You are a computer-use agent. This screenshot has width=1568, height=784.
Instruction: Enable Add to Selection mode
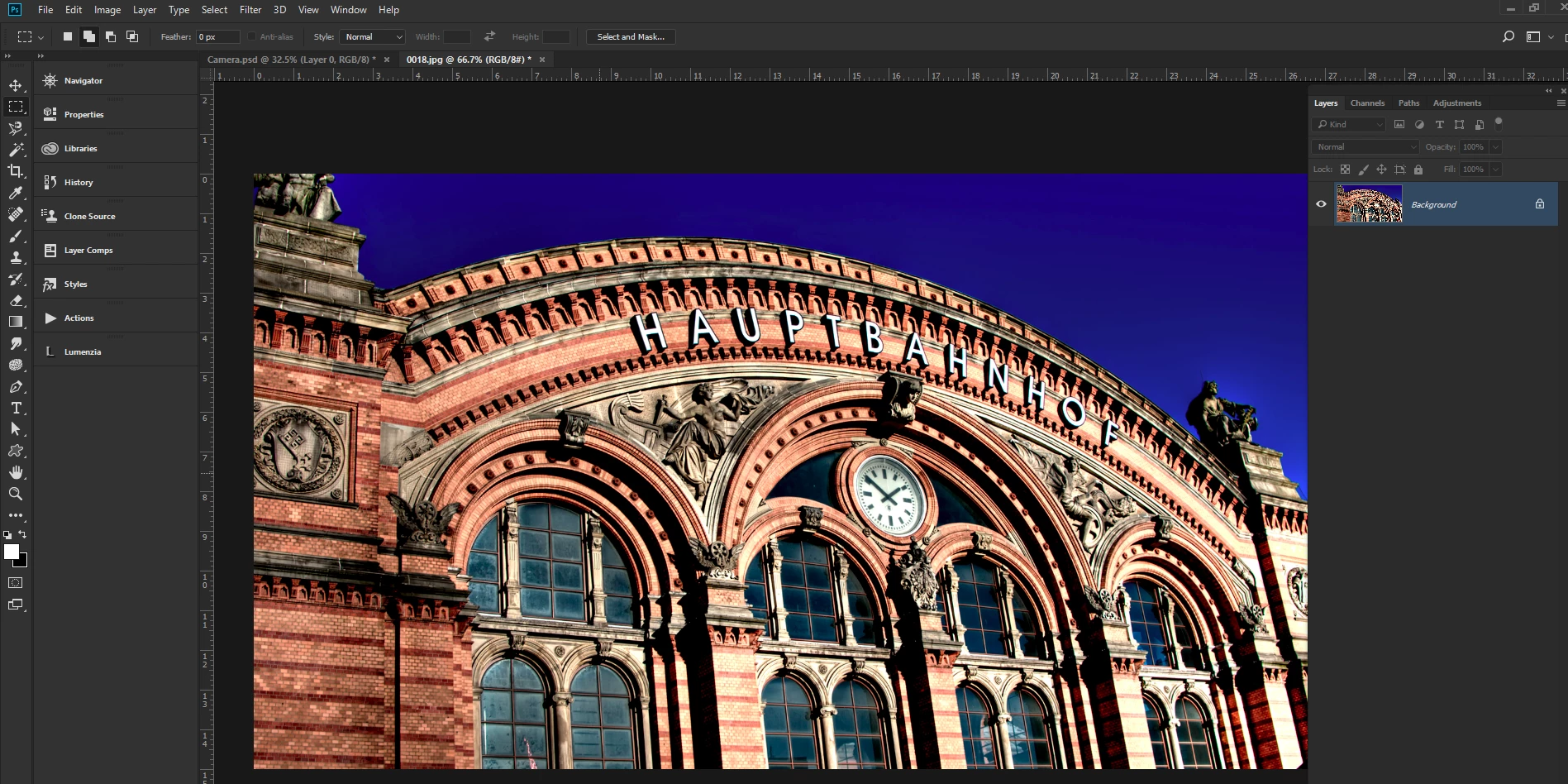89,36
